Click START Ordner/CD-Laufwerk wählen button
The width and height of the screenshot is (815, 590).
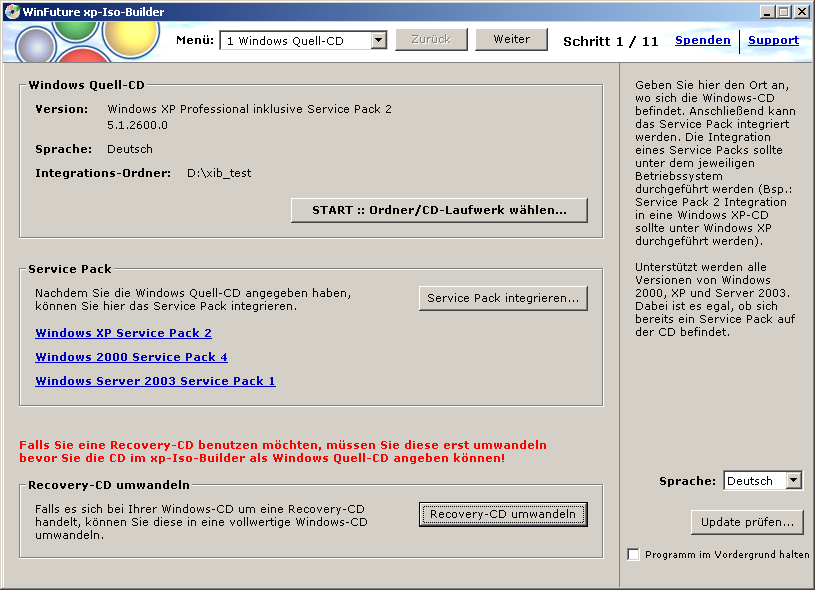439,210
